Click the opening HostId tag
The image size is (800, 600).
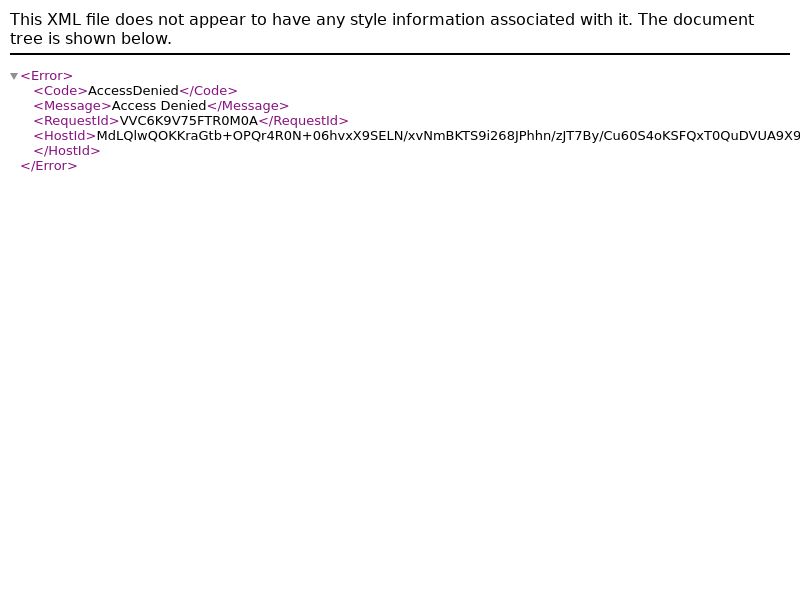[65, 136]
